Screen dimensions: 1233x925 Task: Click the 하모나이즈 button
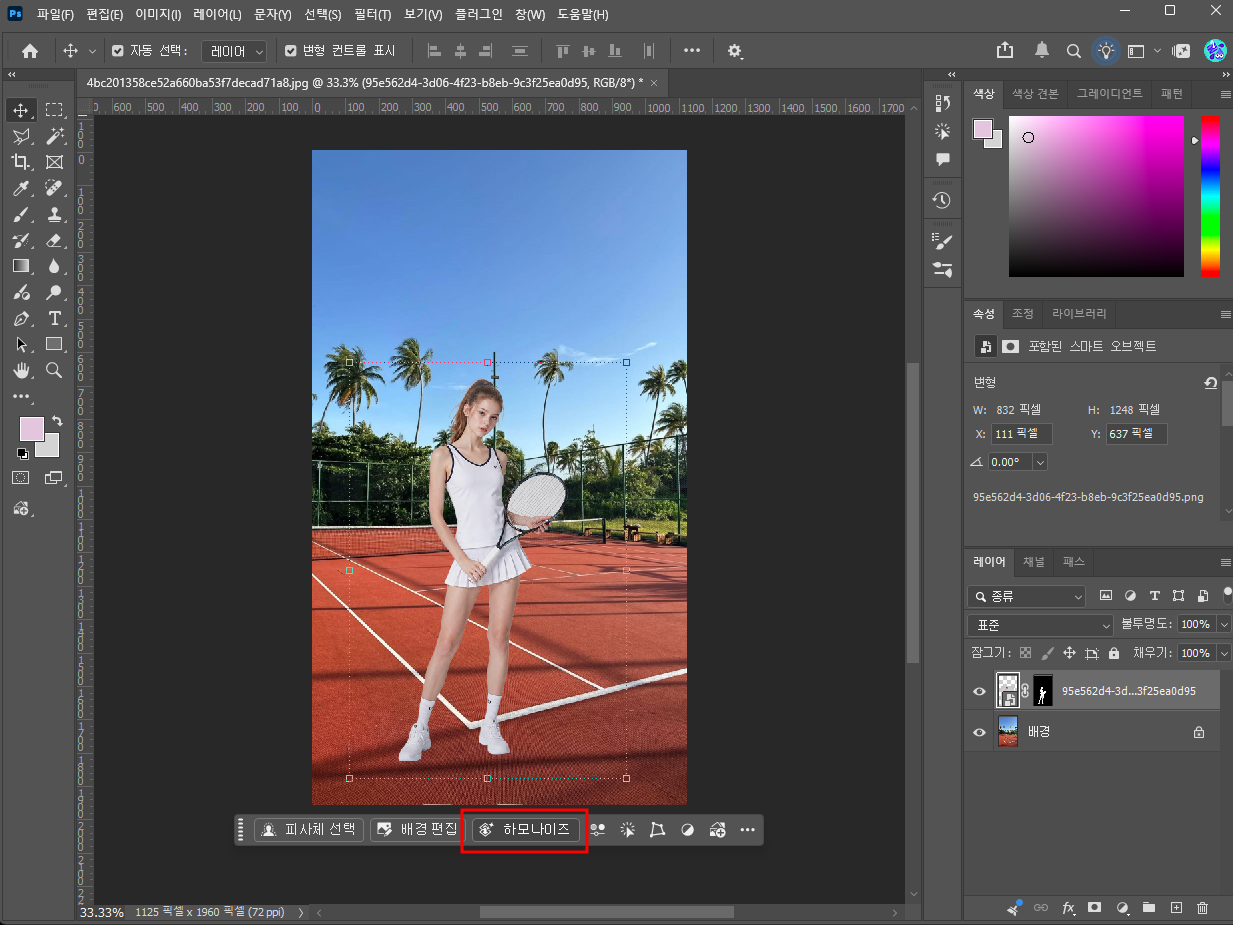click(x=526, y=830)
